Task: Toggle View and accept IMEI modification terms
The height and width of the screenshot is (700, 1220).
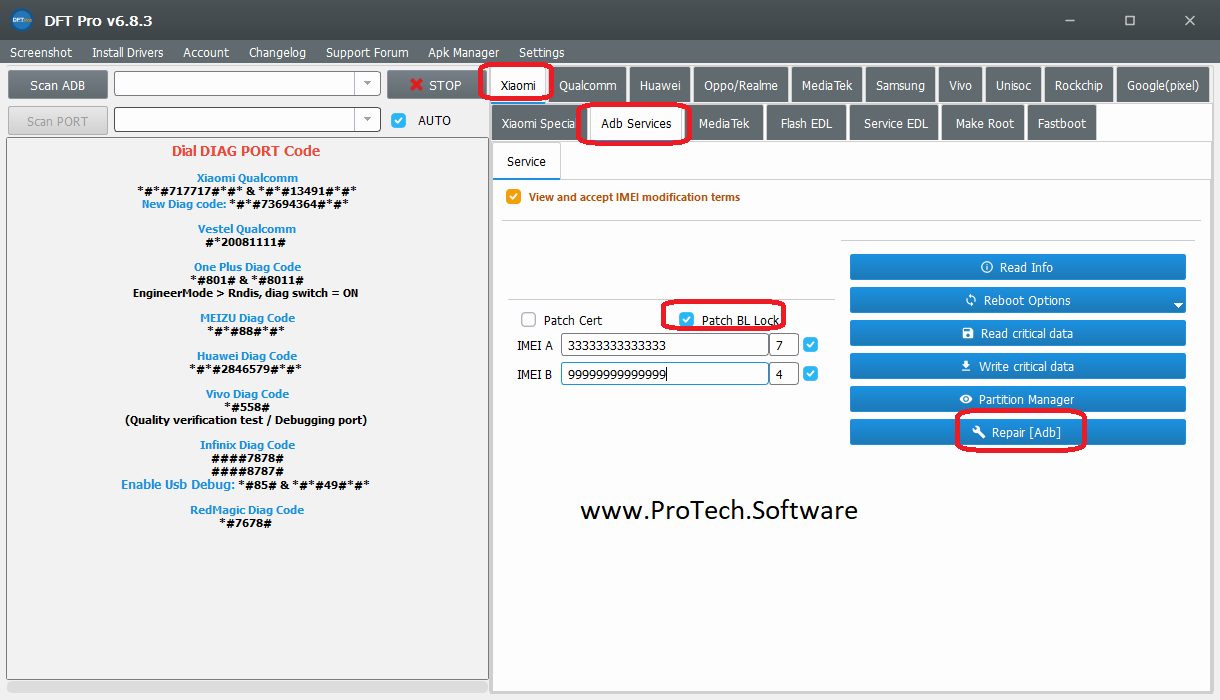Action: click(x=513, y=197)
